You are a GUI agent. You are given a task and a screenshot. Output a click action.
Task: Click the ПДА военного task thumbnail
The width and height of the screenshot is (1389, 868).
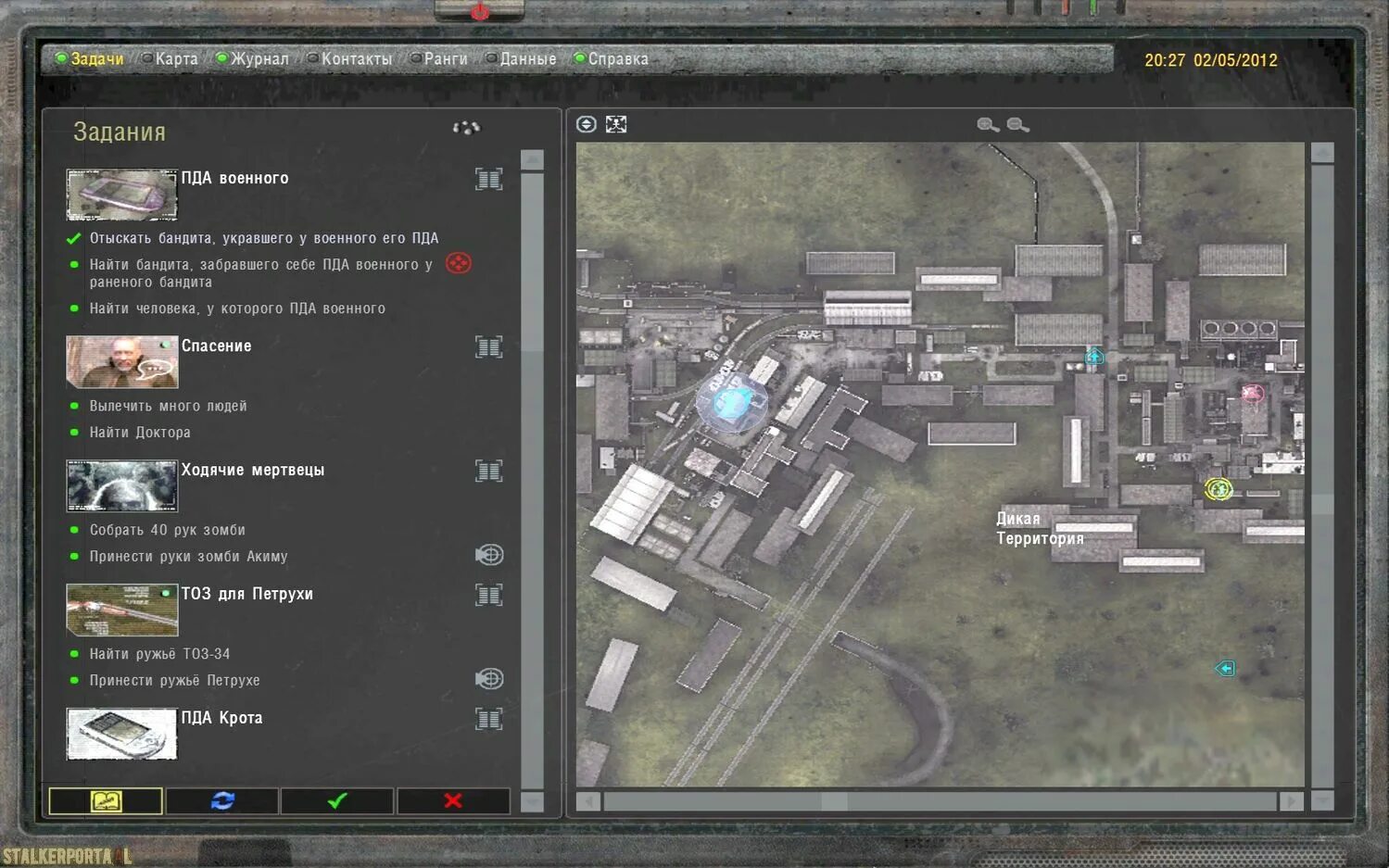[121, 195]
